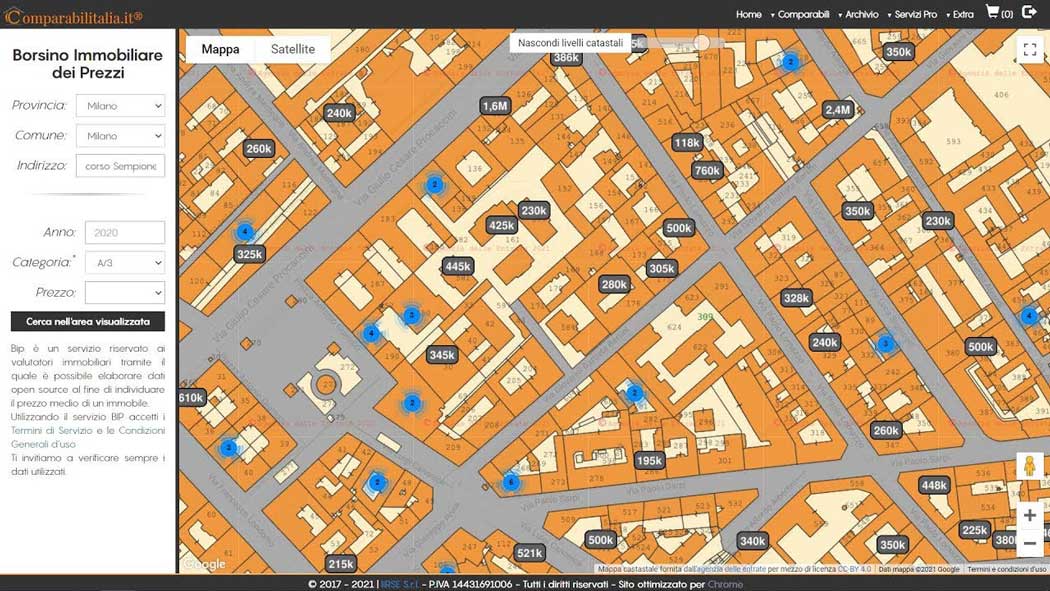Click the 1,6M price marker
Screen dimensions: 1050x591
click(495, 105)
